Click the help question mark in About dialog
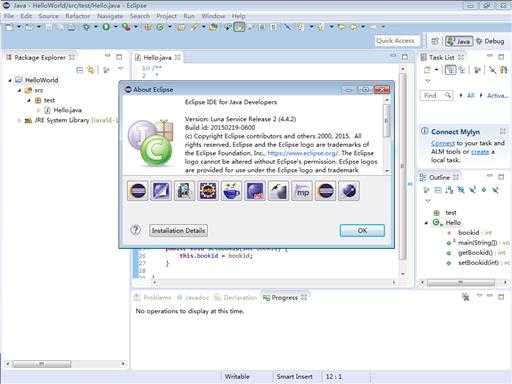This screenshot has width=512, height=384. [x=136, y=230]
